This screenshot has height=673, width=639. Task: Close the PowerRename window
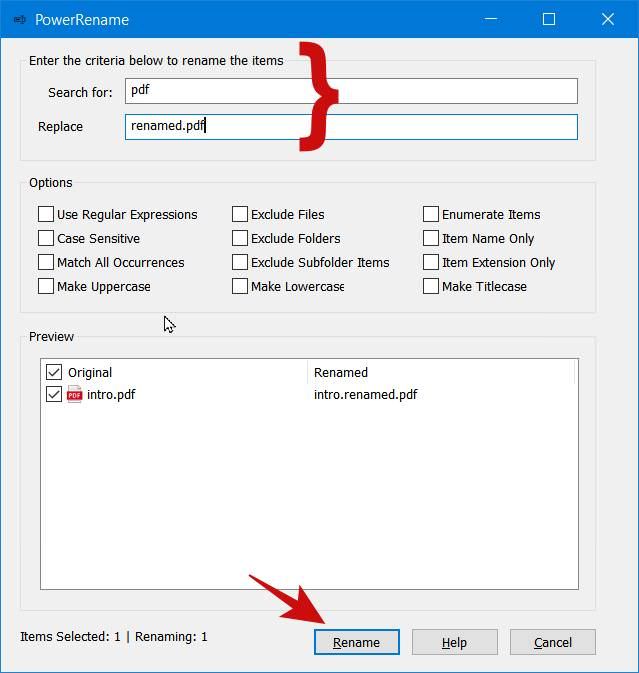[608, 19]
